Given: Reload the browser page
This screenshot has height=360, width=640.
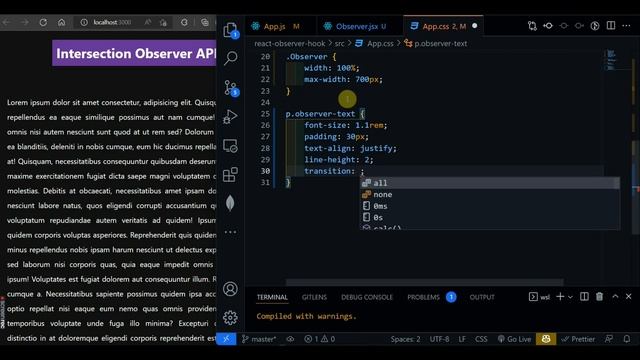Looking at the screenshot, I should [43, 22].
